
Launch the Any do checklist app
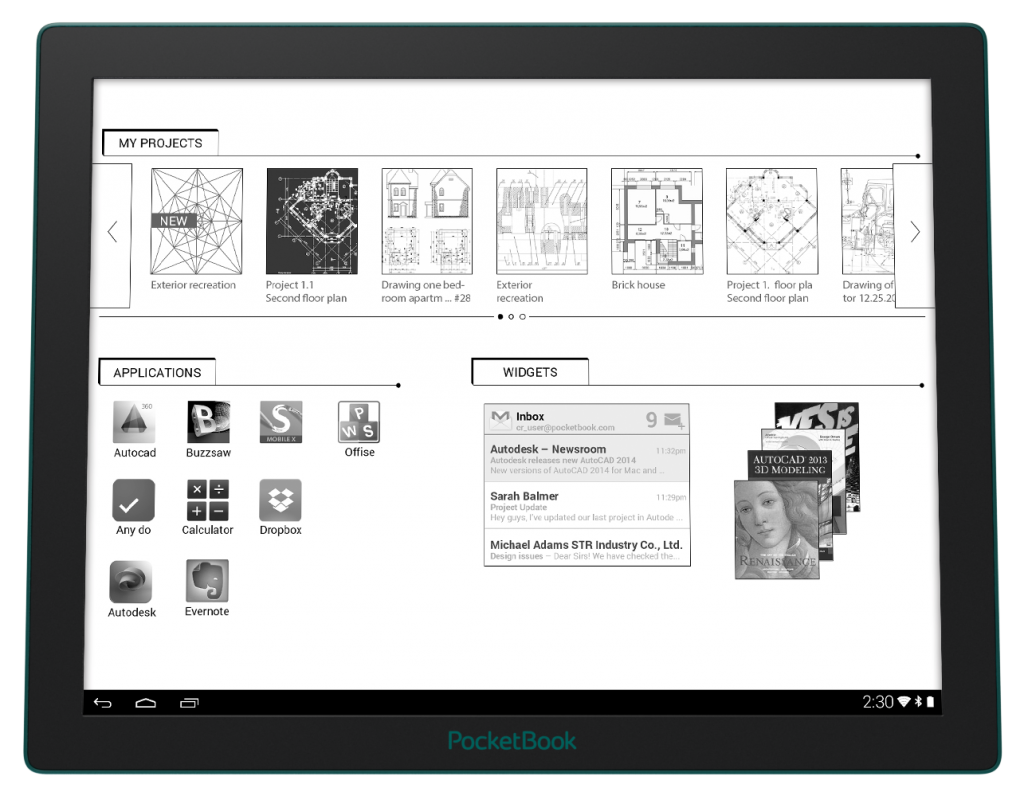click(134, 500)
